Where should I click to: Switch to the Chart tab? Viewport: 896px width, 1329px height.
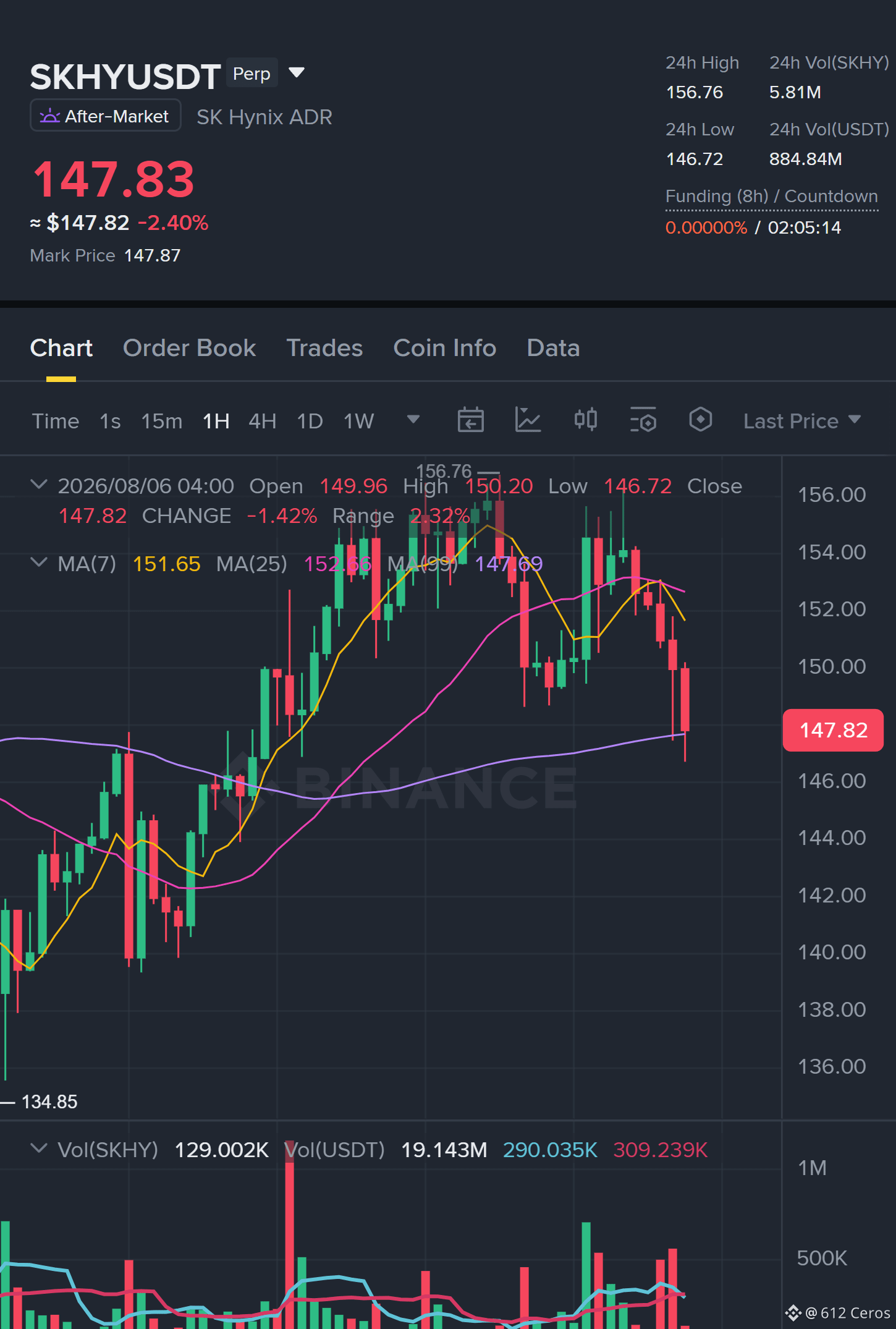(x=61, y=348)
